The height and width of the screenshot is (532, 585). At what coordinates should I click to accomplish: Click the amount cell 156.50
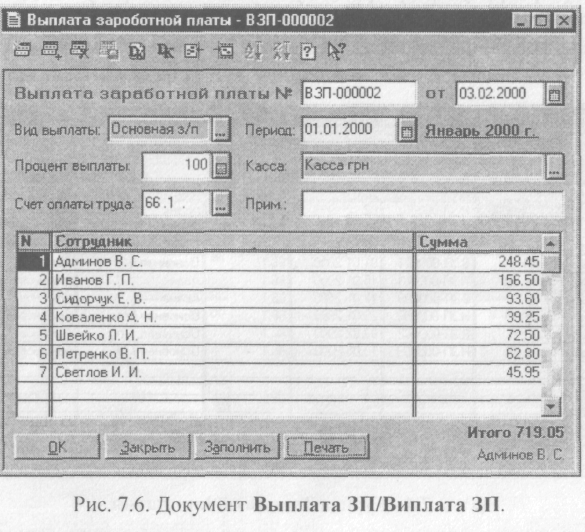click(x=478, y=281)
